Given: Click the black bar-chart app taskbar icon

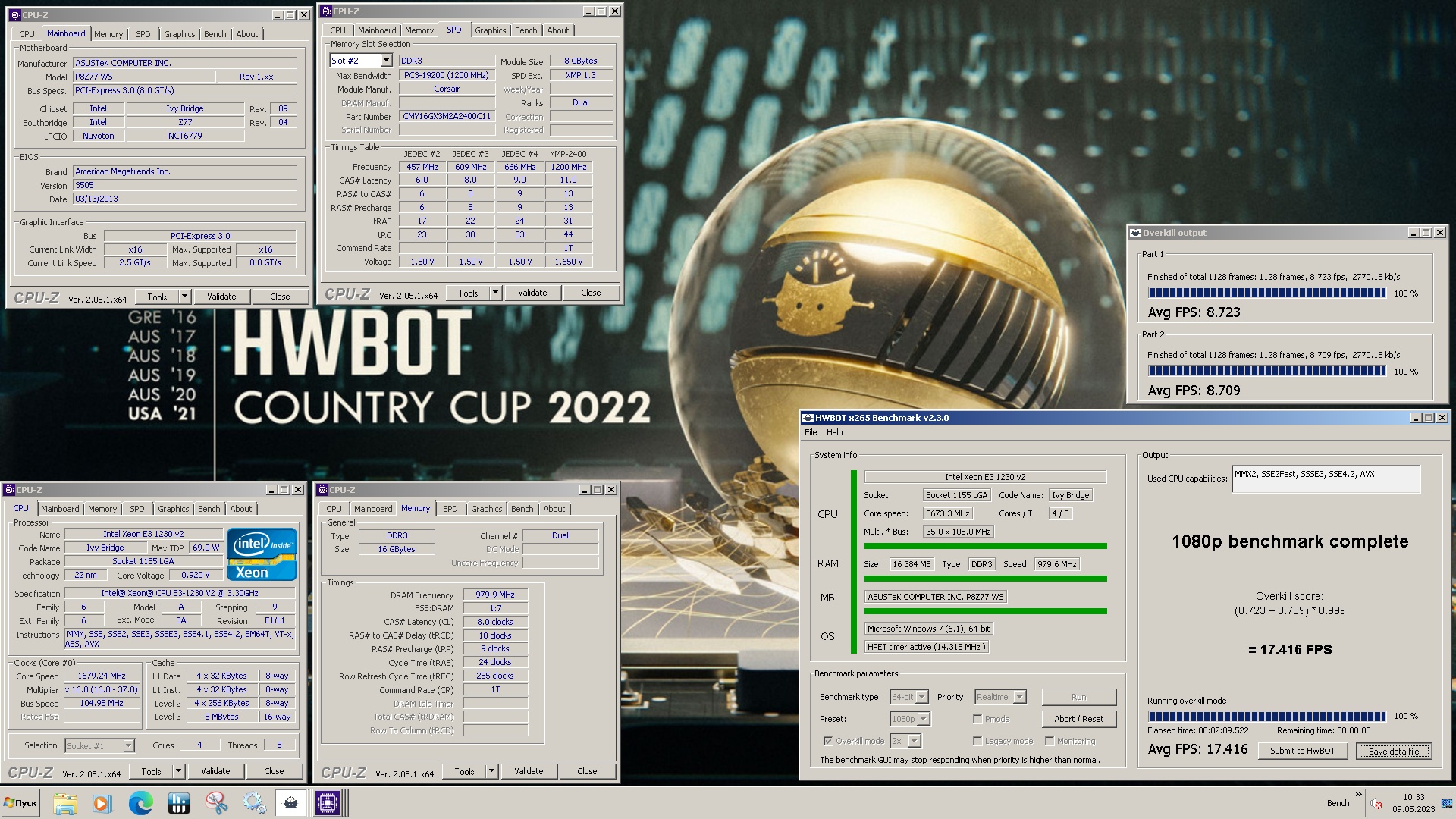Looking at the screenshot, I should (178, 803).
